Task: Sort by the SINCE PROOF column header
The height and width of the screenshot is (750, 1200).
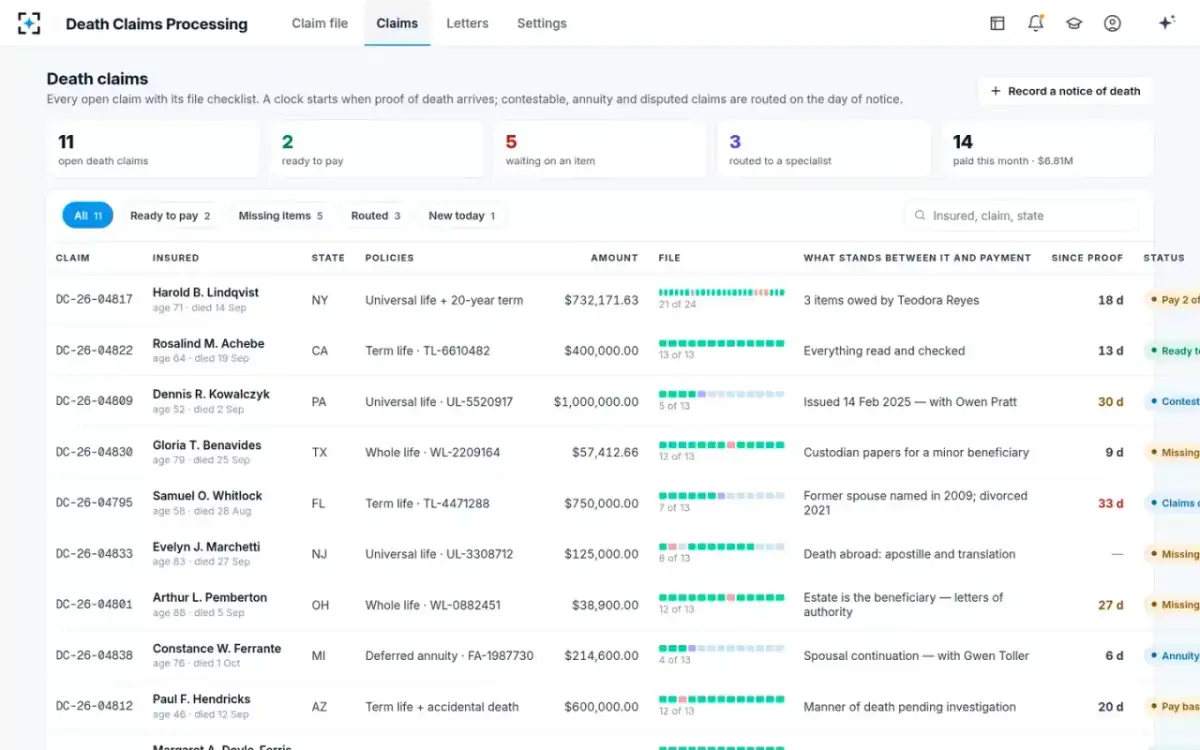Action: (x=1087, y=258)
